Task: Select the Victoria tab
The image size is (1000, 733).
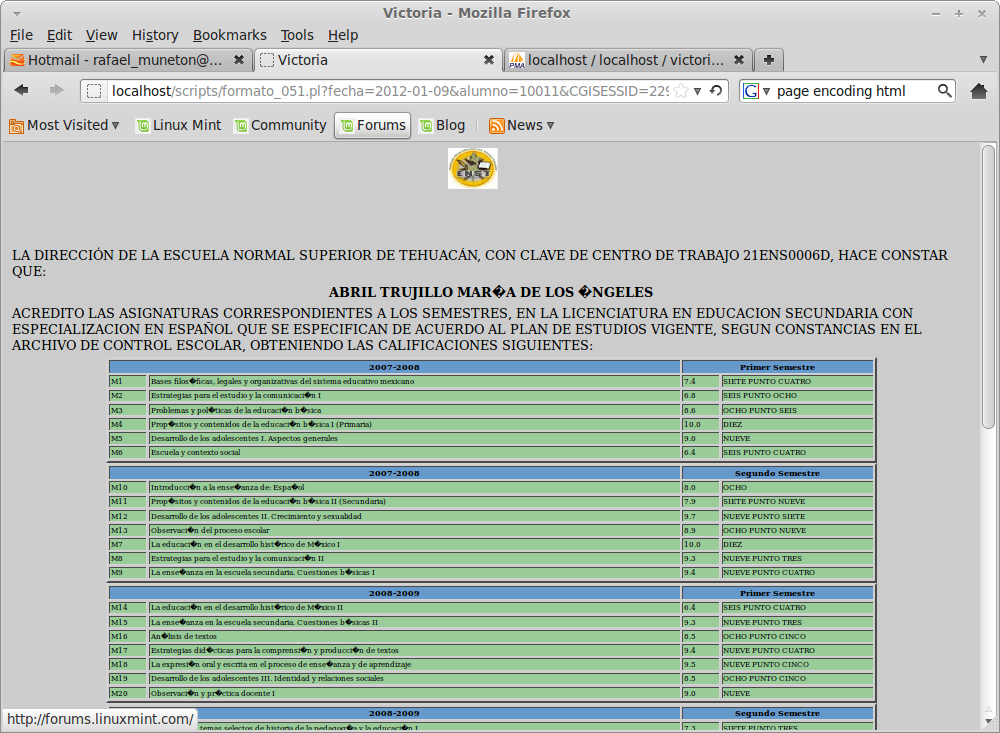Action: 378,59
